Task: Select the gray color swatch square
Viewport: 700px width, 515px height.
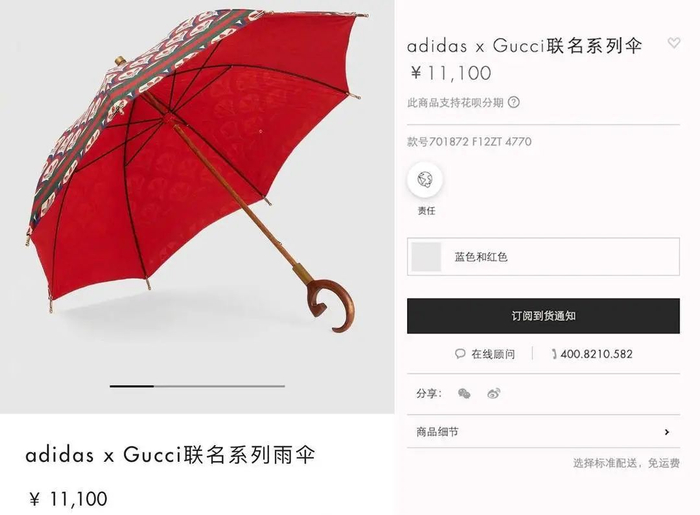Action: click(x=426, y=257)
